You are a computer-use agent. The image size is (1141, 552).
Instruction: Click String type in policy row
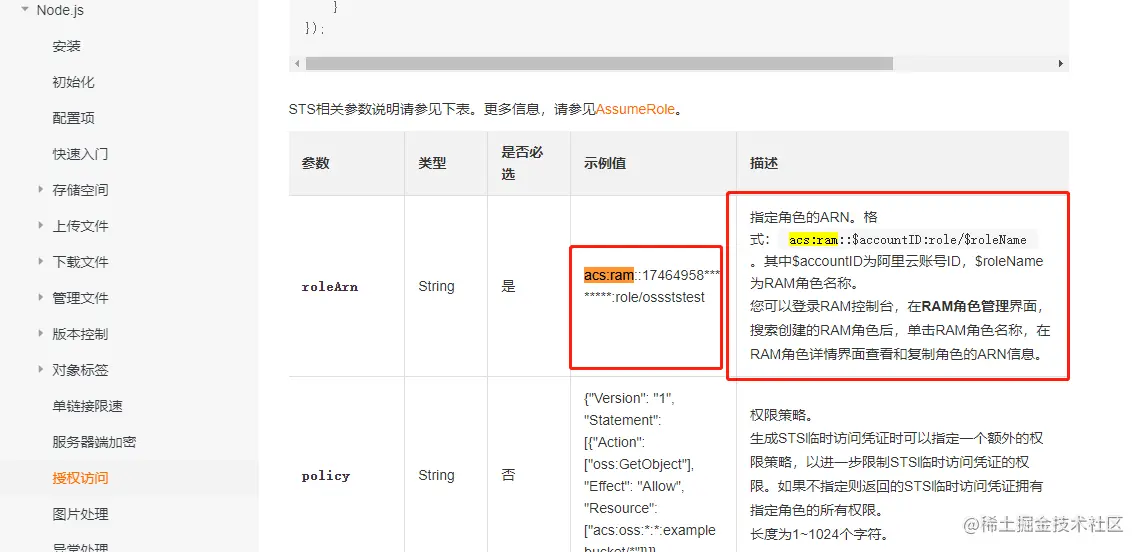tap(436, 476)
